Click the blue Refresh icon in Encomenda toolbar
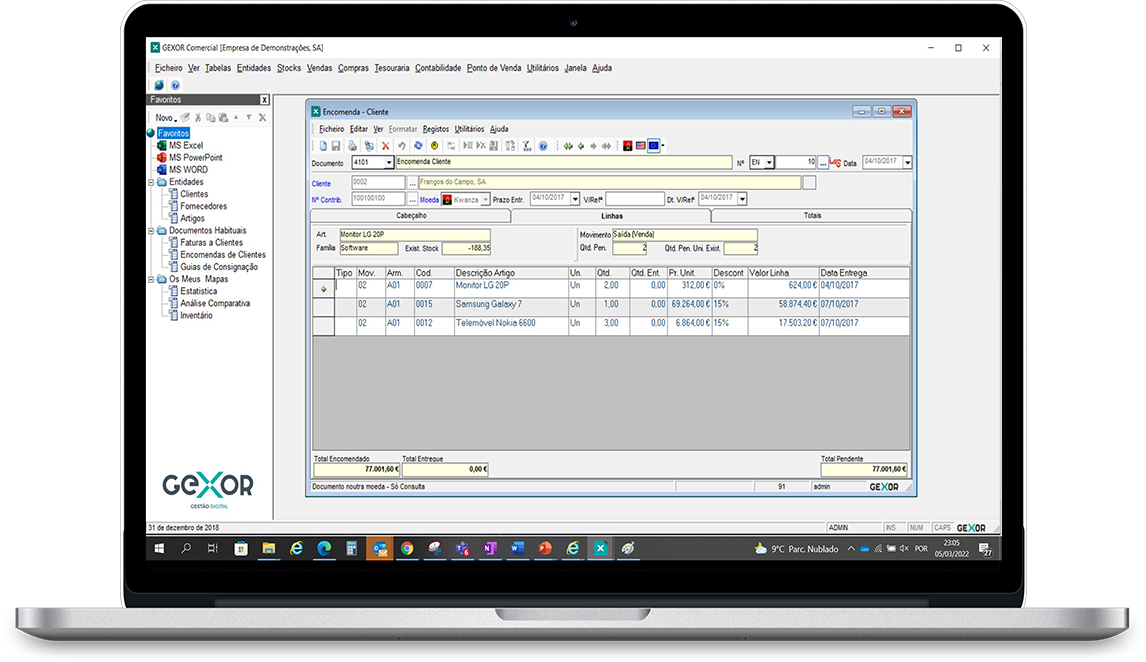The height and width of the screenshot is (662, 1146). coord(418,146)
